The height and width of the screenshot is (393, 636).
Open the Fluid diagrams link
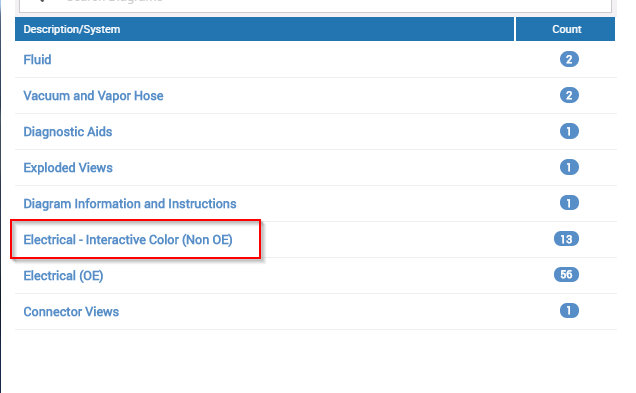point(37,60)
